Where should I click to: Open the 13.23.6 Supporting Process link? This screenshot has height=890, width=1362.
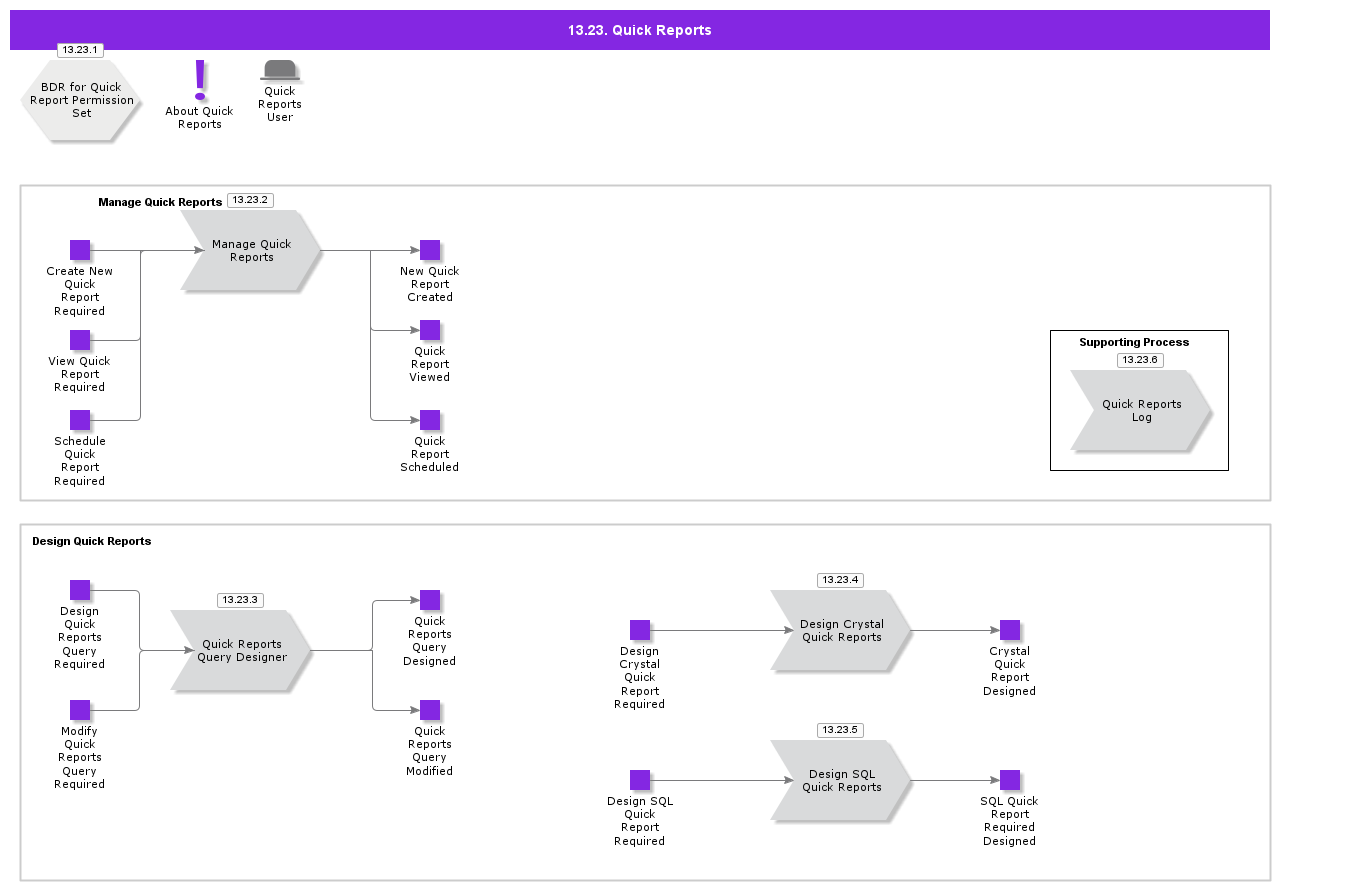pyautogui.click(x=1140, y=360)
